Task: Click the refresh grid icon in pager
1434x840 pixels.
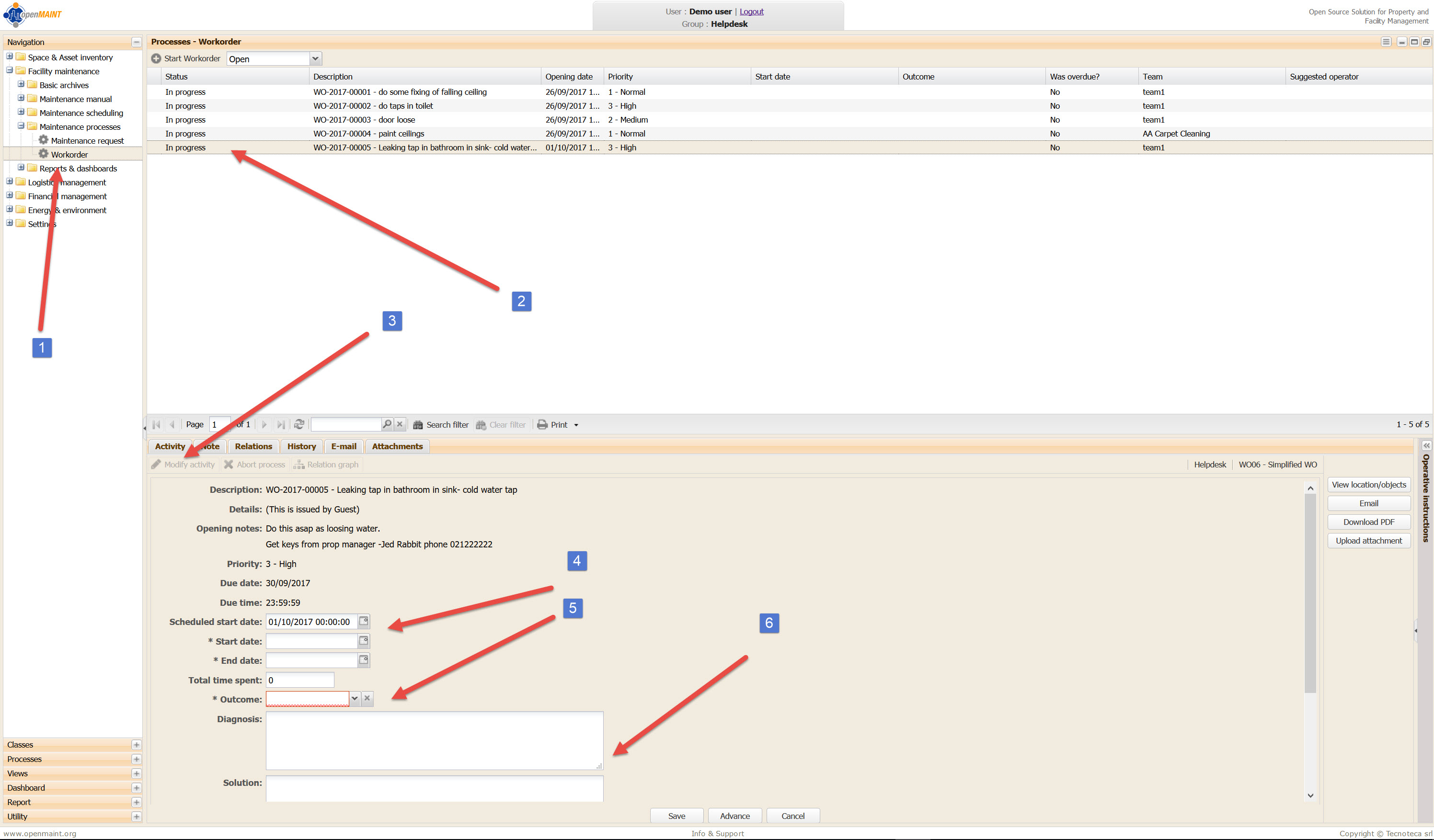Action: pyautogui.click(x=299, y=424)
